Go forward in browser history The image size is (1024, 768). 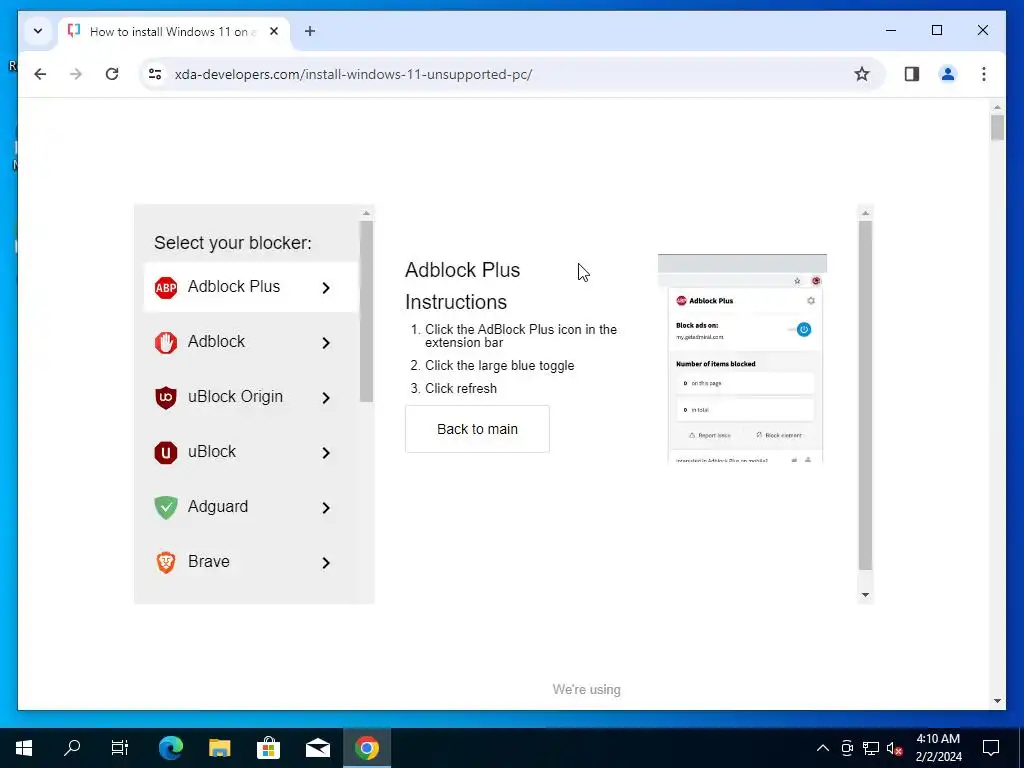pyautogui.click(x=76, y=74)
